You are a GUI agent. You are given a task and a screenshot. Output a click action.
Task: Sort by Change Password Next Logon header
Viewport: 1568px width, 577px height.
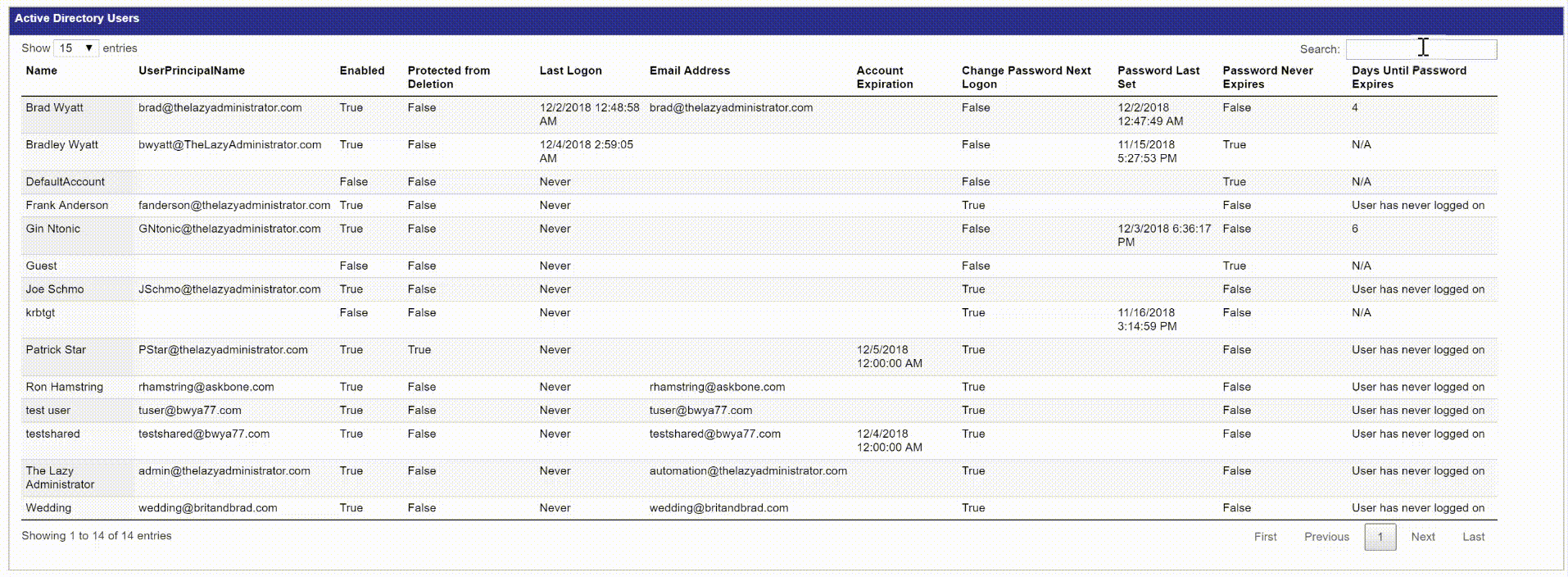coord(1026,77)
